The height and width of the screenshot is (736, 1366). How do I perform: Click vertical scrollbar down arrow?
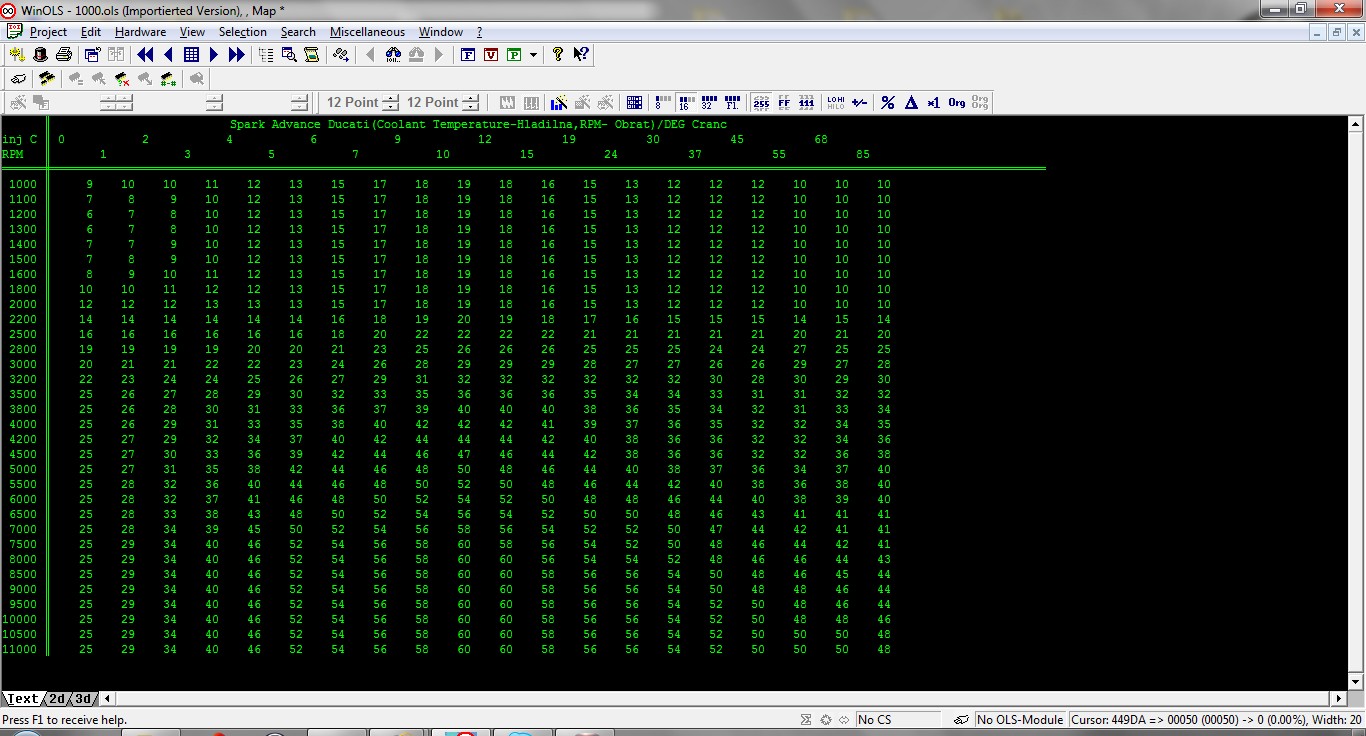point(1356,682)
